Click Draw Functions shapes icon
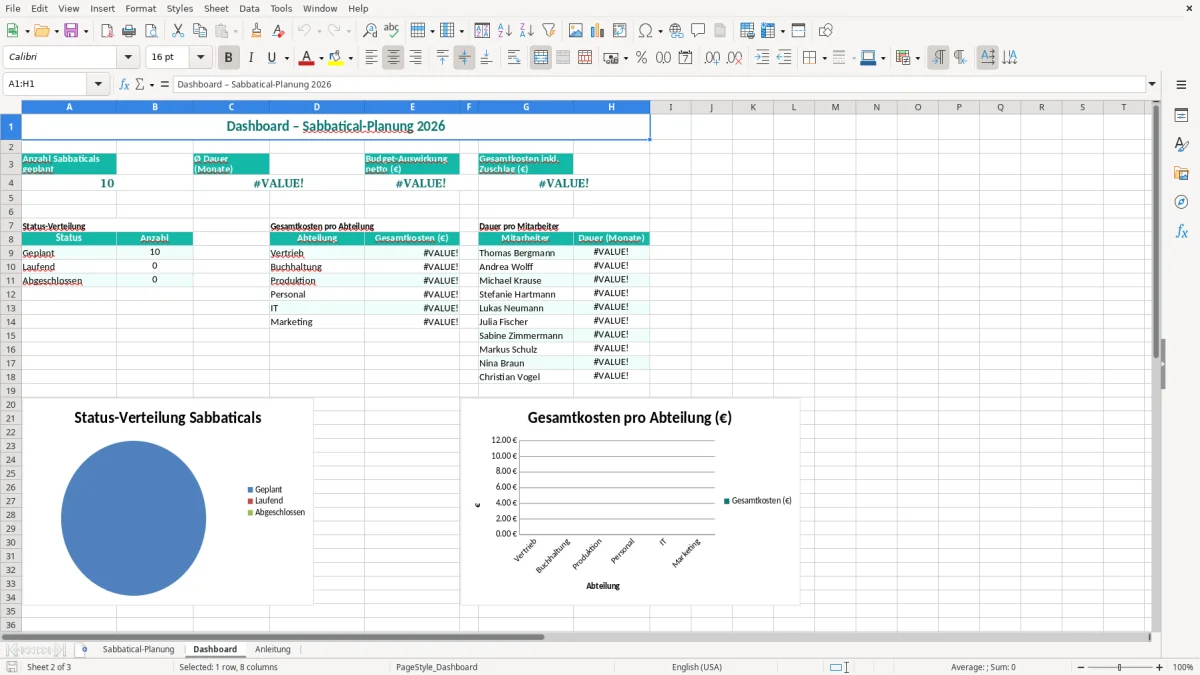Screen dimensions: 1200x675 [x=825, y=31]
